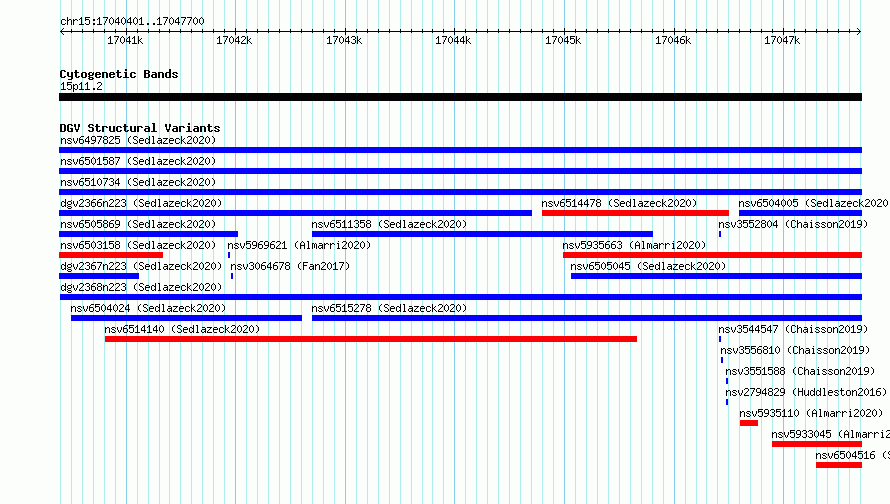The width and height of the screenshot is (890, 504).
Task: Open the nsv6514140 (Sedlazeck2020) label
Action: click(182, 329)
